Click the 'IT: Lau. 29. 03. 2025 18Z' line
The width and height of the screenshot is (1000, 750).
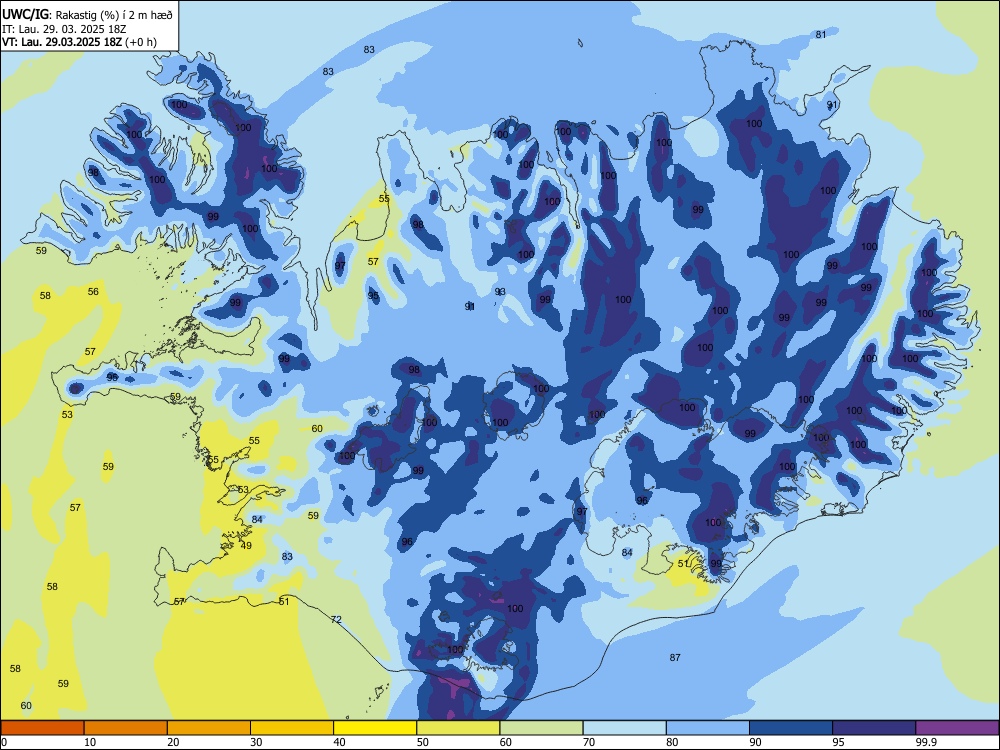point(64,29)
